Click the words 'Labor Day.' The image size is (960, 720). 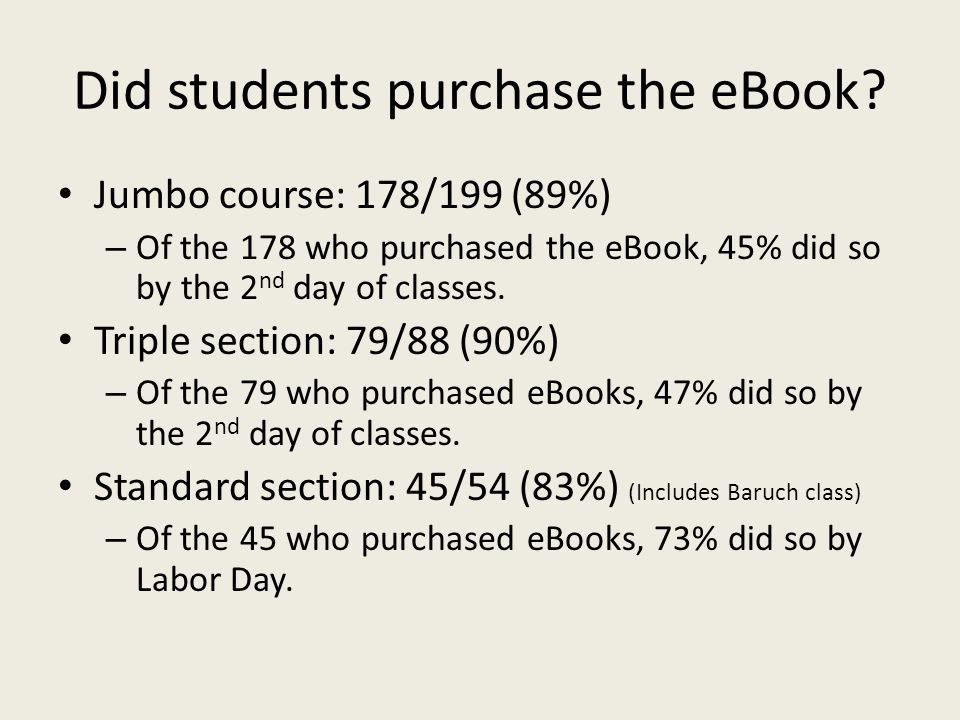click(214, 580)
